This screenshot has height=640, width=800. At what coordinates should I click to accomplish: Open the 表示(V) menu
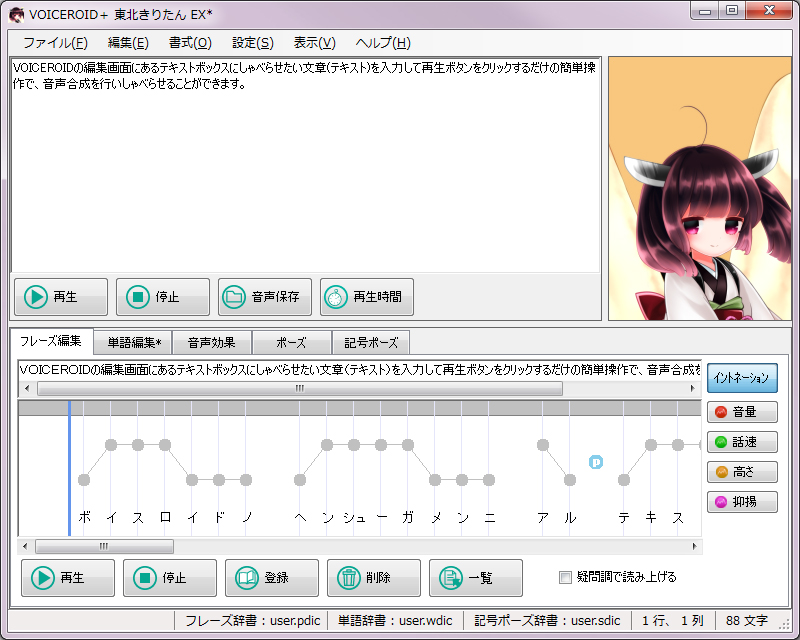(314, 43)
